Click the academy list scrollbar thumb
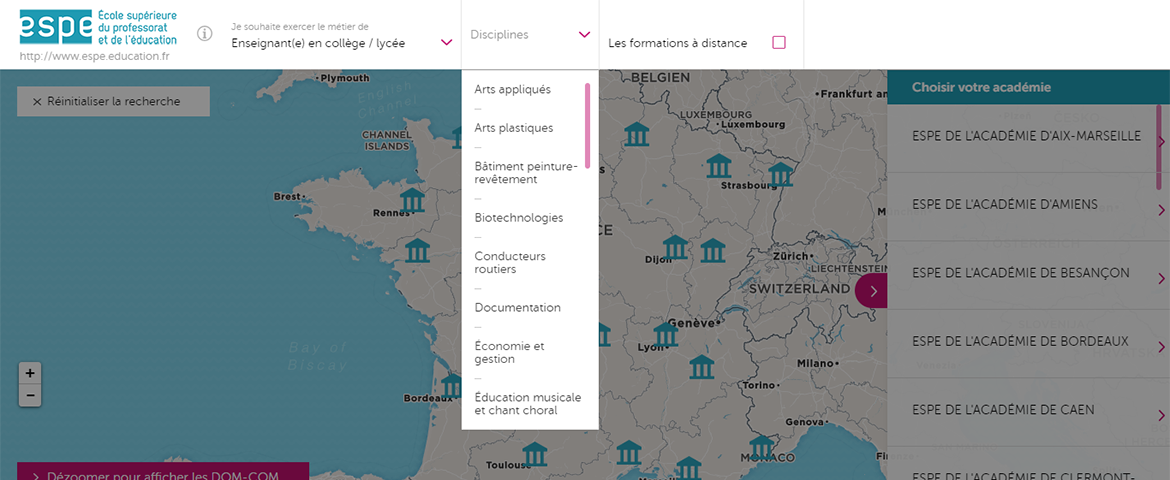The width and height of the screenshot is (1170, 480). tap(1160, 146)
